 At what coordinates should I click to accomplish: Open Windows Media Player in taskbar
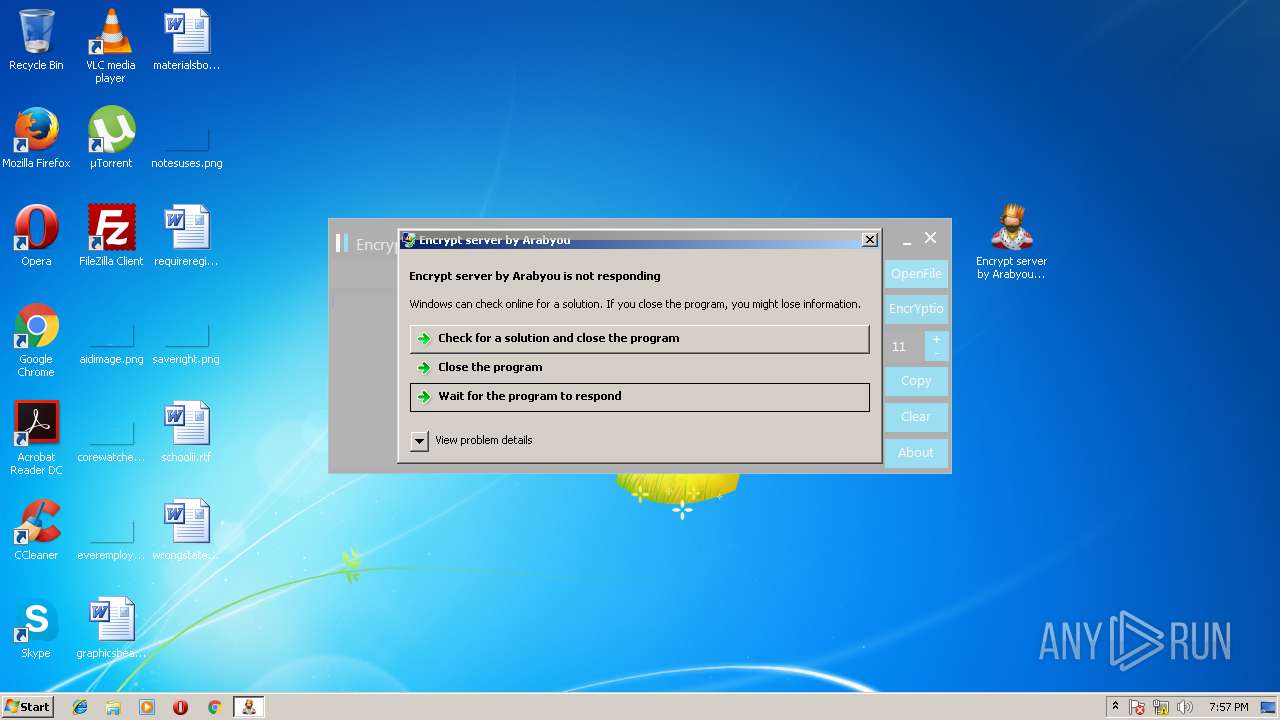pos(147,707)
